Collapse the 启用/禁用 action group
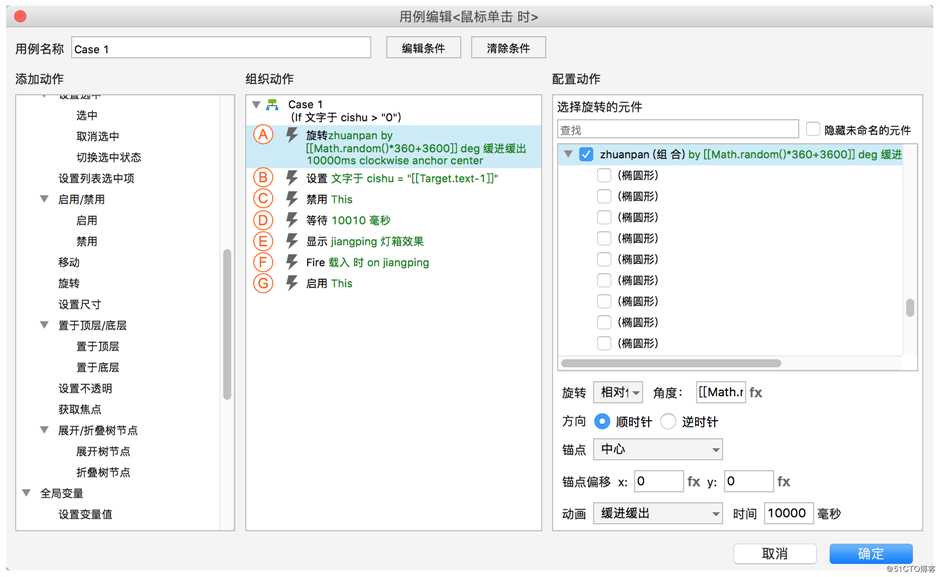 click(x=45, y=199)
